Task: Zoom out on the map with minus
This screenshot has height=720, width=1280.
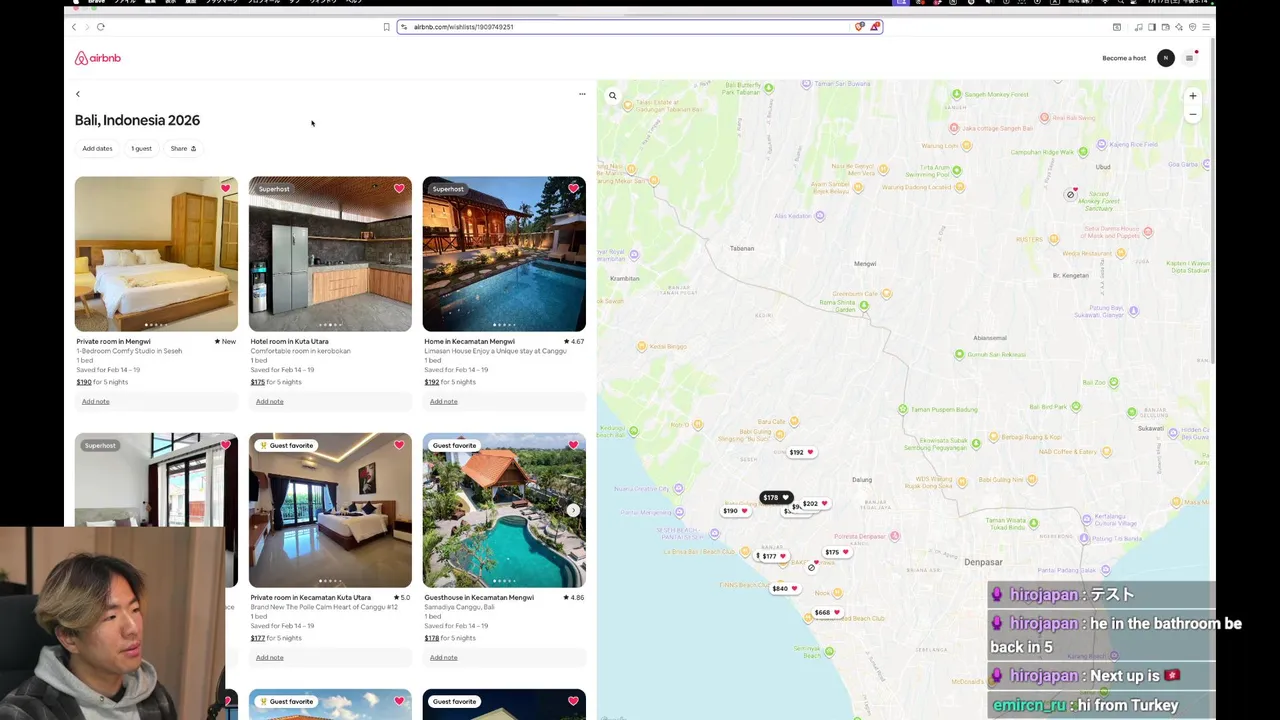Action: (1192, 114)
